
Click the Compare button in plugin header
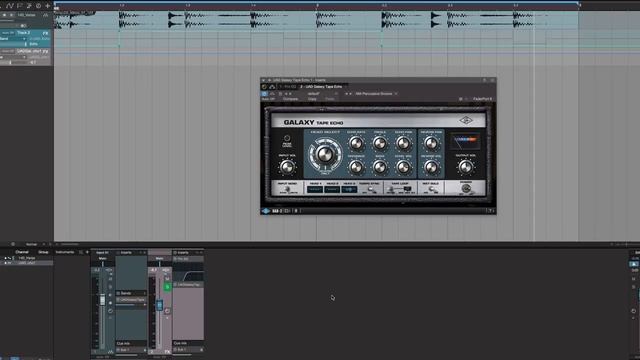pyautogui.click(x=290, y=99)
